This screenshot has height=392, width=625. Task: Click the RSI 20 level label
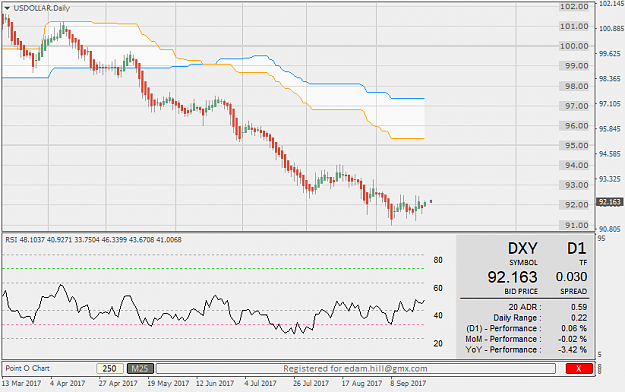click(x=438, y=343)
